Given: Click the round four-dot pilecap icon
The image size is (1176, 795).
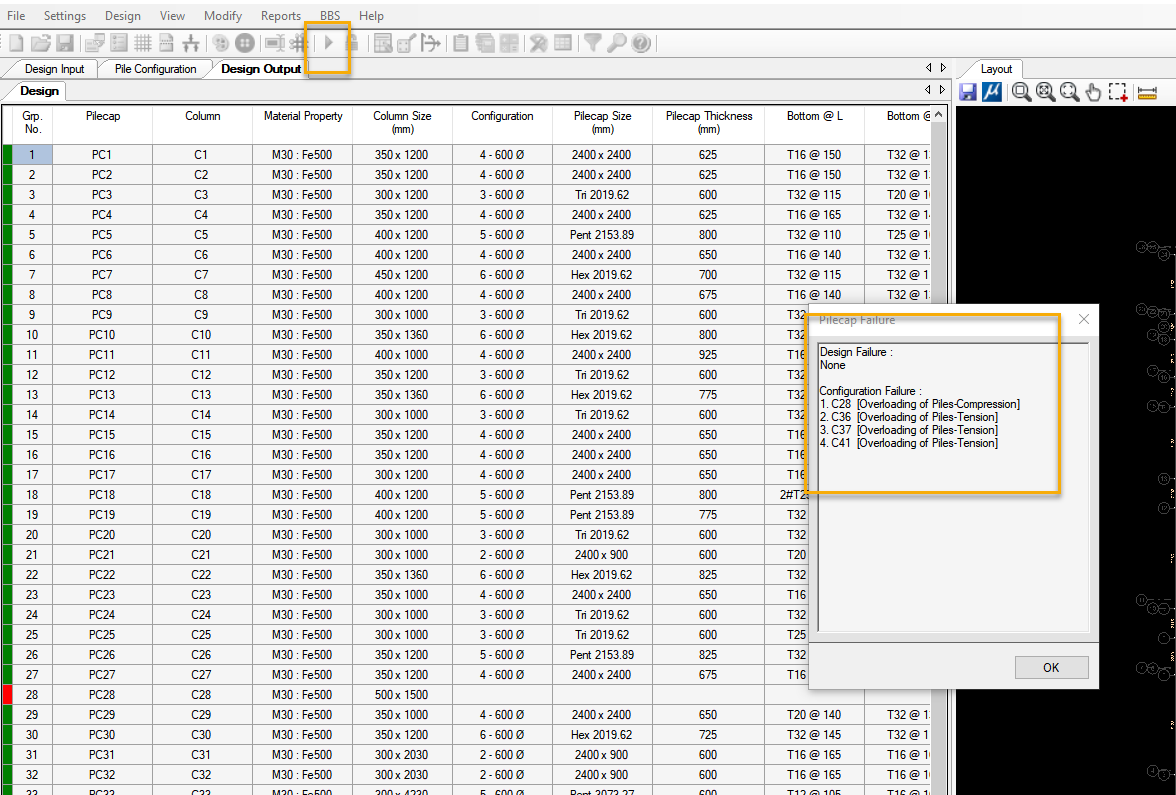Looking at the screenshot, I should 245,43.
